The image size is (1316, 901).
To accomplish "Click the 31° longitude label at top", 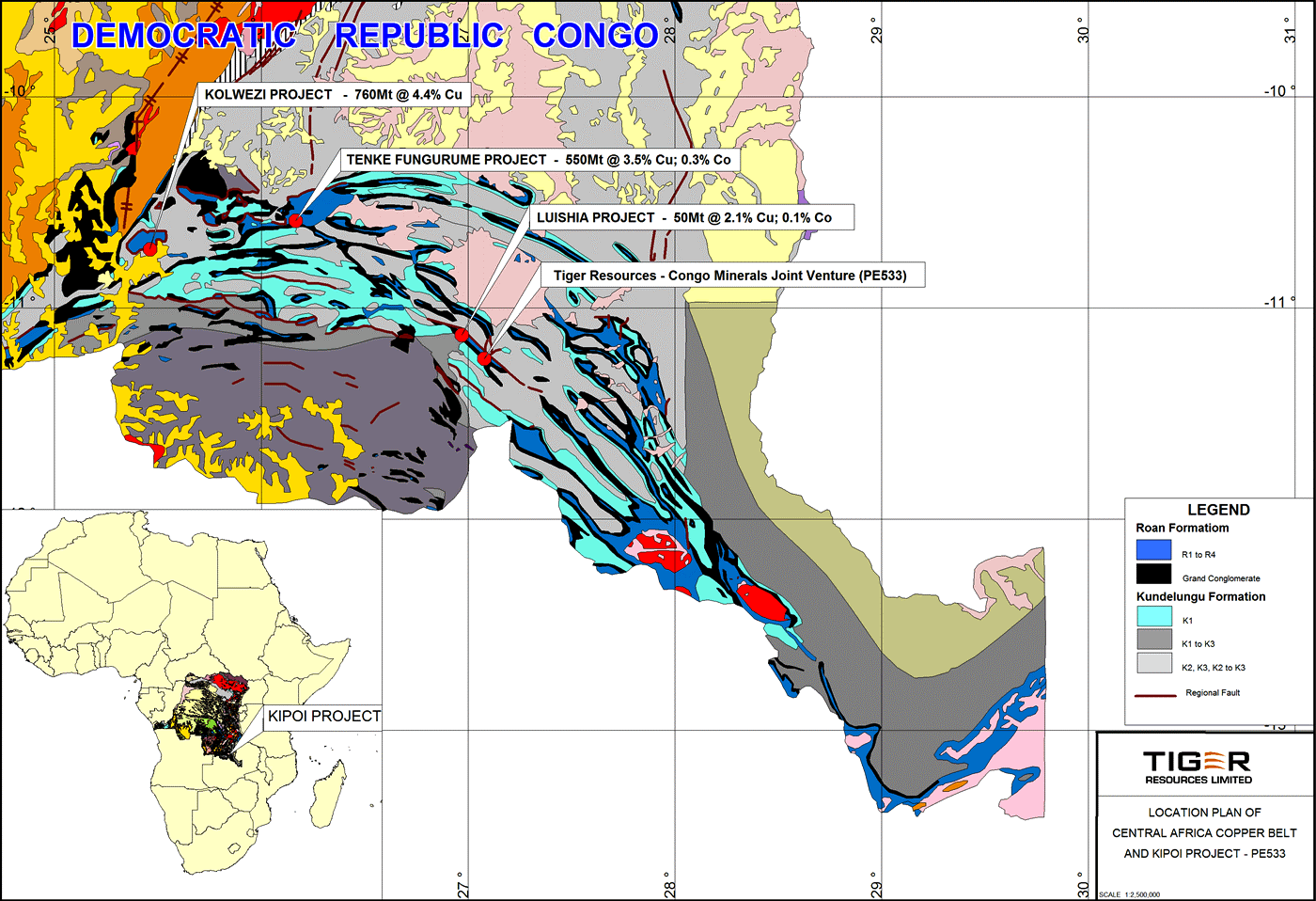I will [1290, 31].
